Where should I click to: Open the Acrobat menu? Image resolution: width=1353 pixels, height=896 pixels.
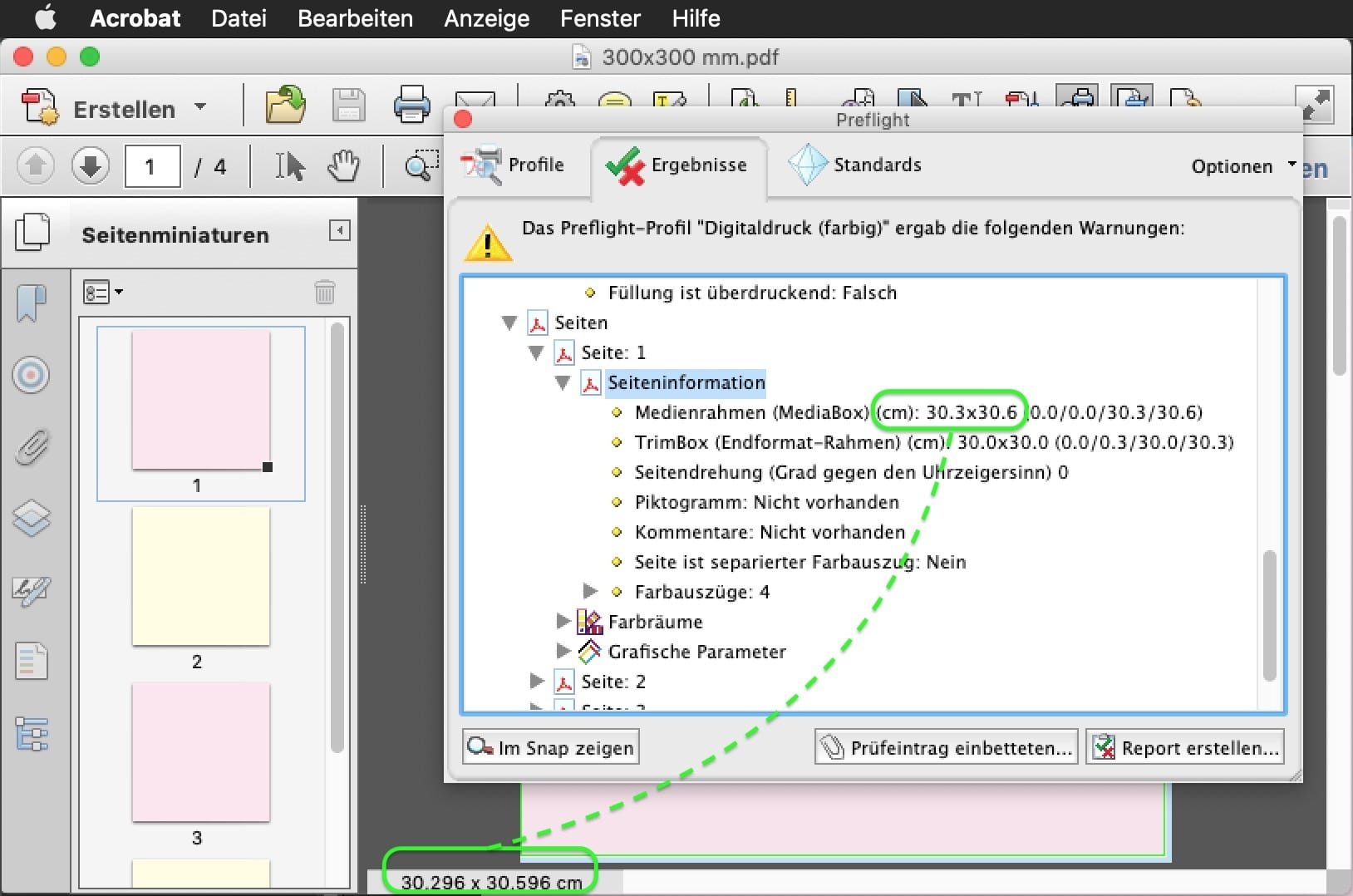tap(135, 18)
